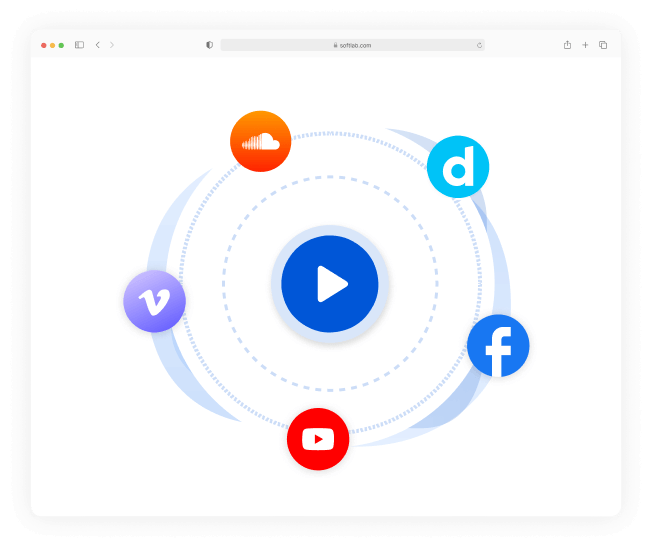The image size is (652, 548).
Task: Open the Share menu icon
Action: tap(568, 44)
